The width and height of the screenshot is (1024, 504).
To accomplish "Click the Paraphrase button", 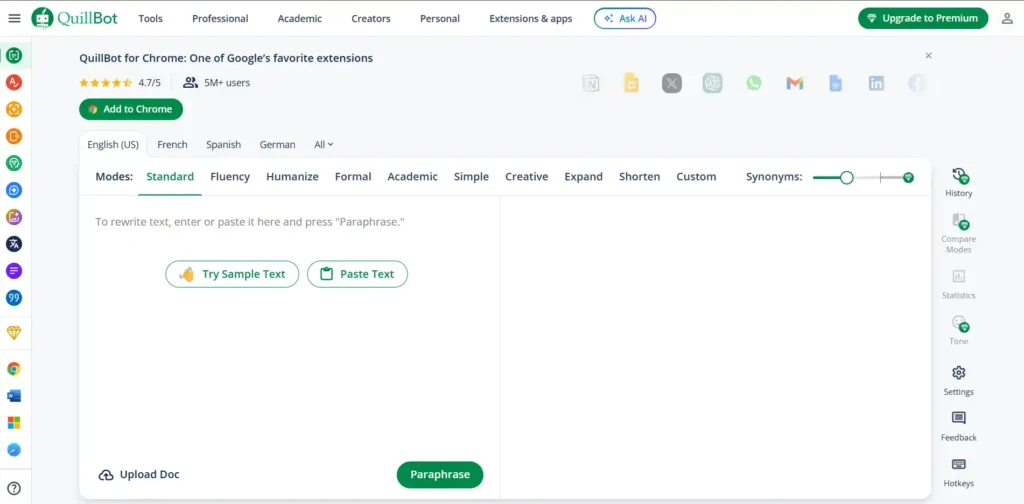I will click(439, 474).
